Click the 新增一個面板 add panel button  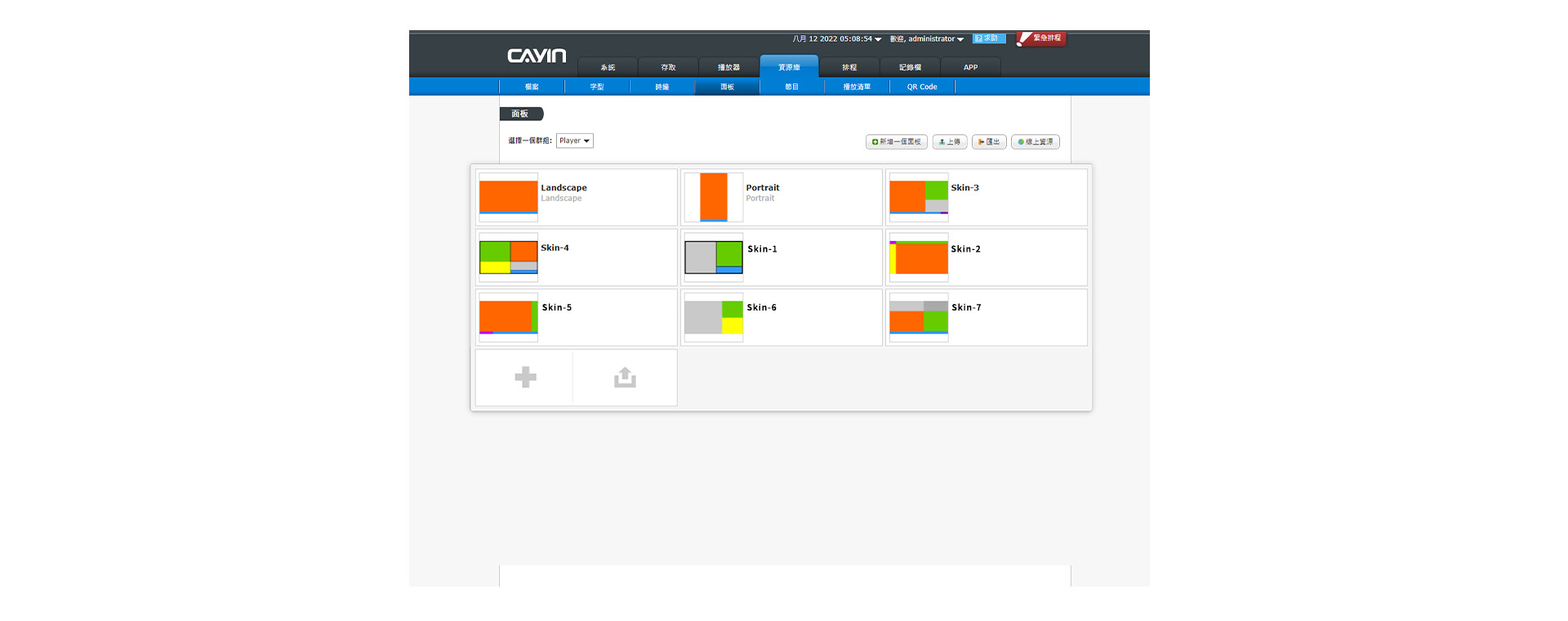(896, 142)
